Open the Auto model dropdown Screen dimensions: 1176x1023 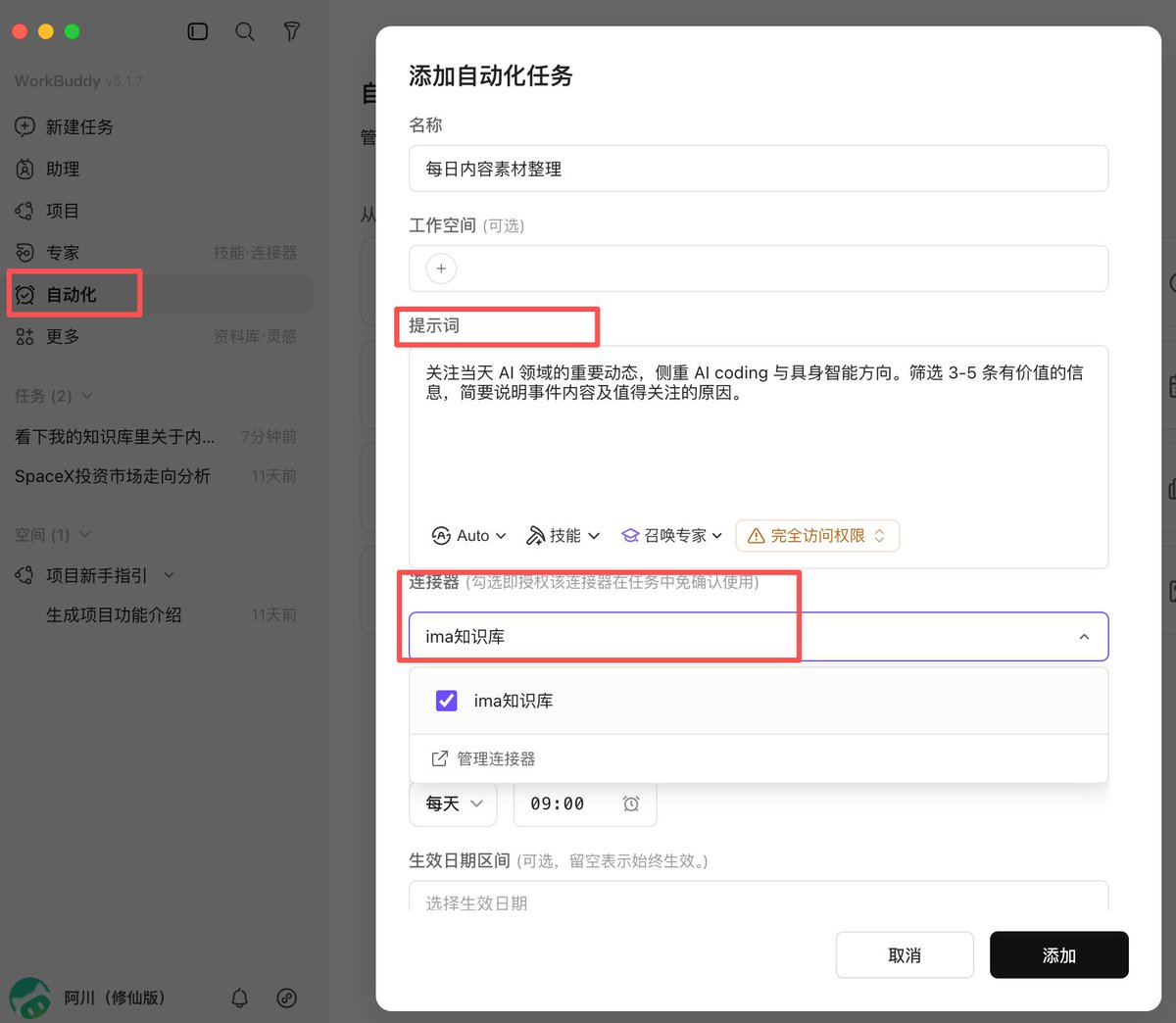coord(468,536)
